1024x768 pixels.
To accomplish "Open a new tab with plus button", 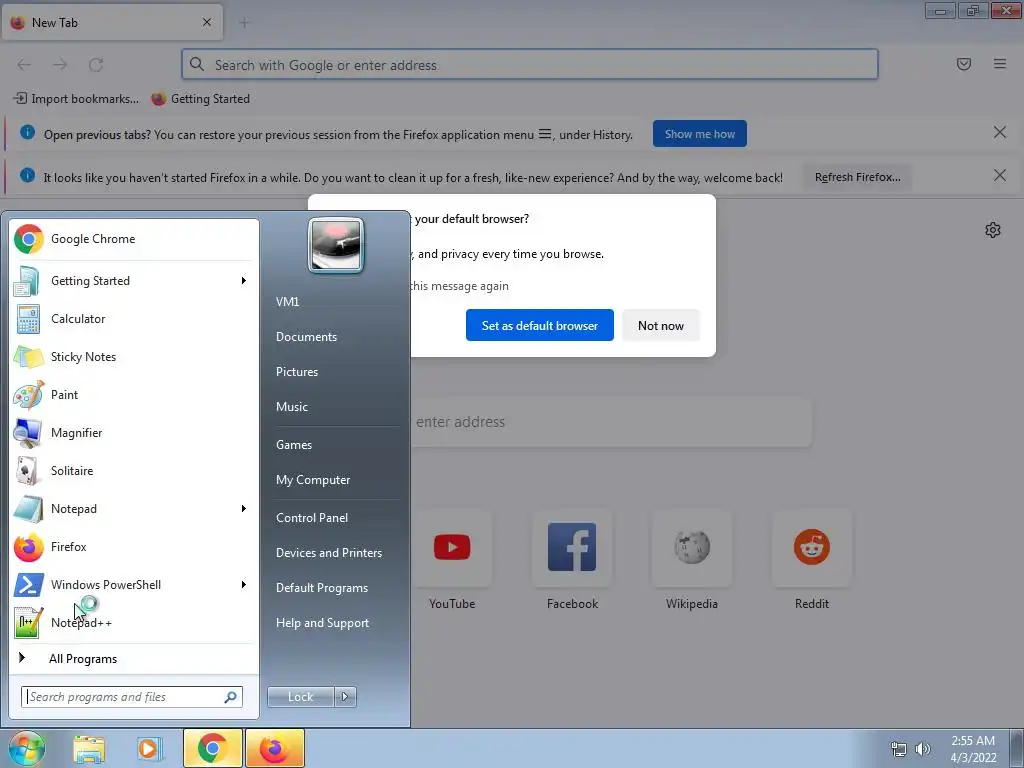I will pos(244,23).
